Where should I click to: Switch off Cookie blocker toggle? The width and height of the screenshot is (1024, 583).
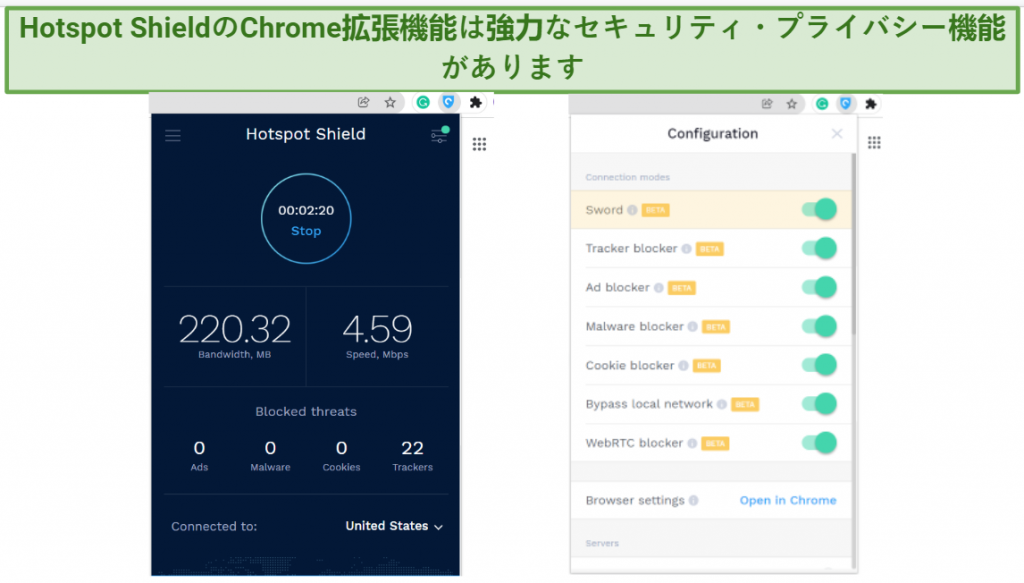click(820, 365)
